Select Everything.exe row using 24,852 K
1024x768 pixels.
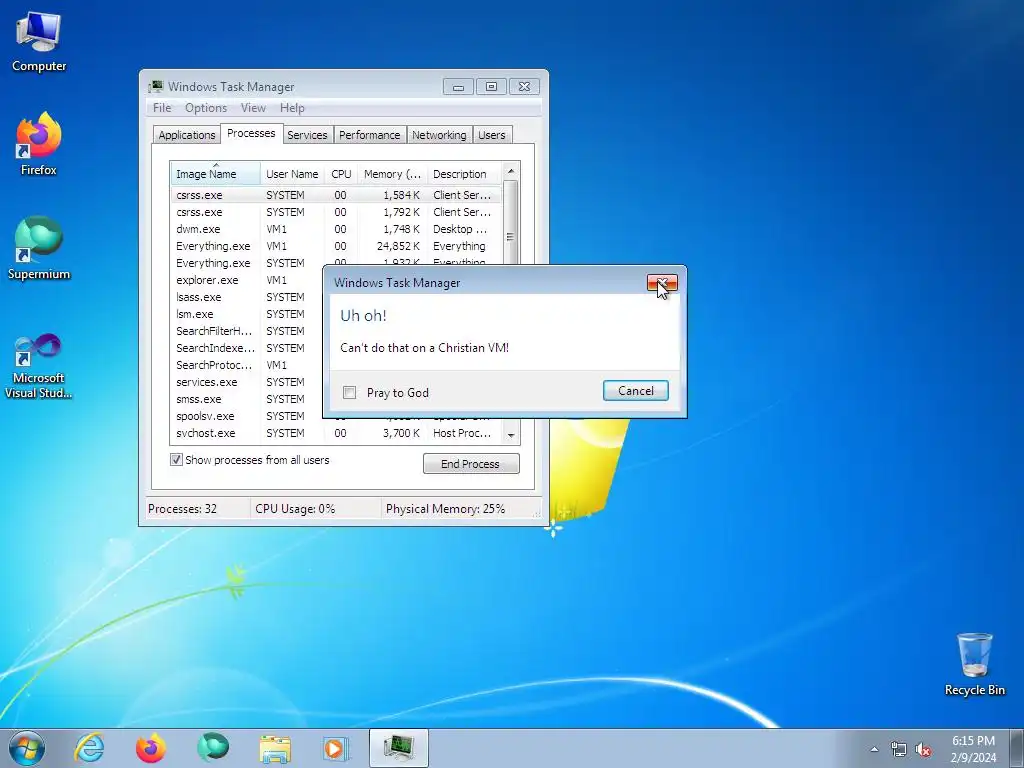(336, 246)
